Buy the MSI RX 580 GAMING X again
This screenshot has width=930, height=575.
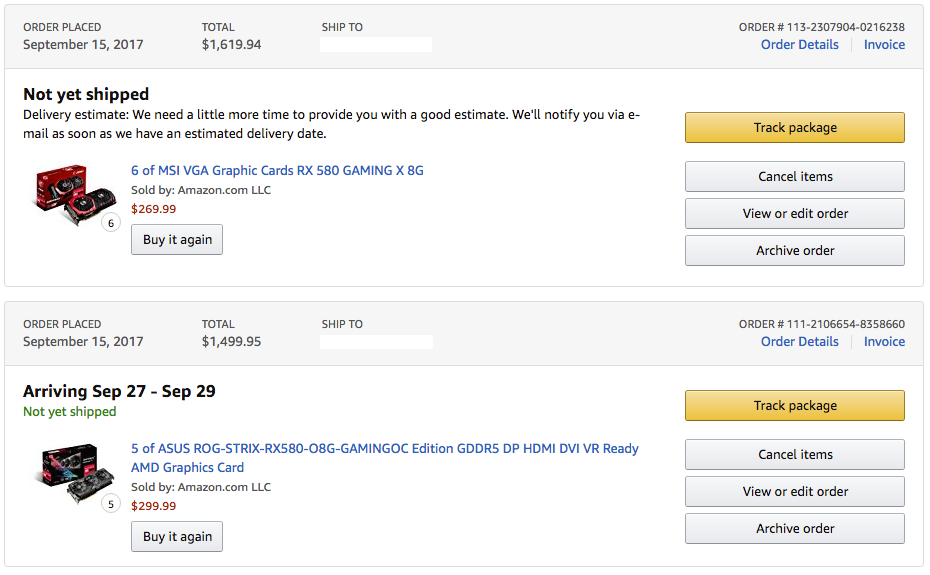(x=177, y=240)
